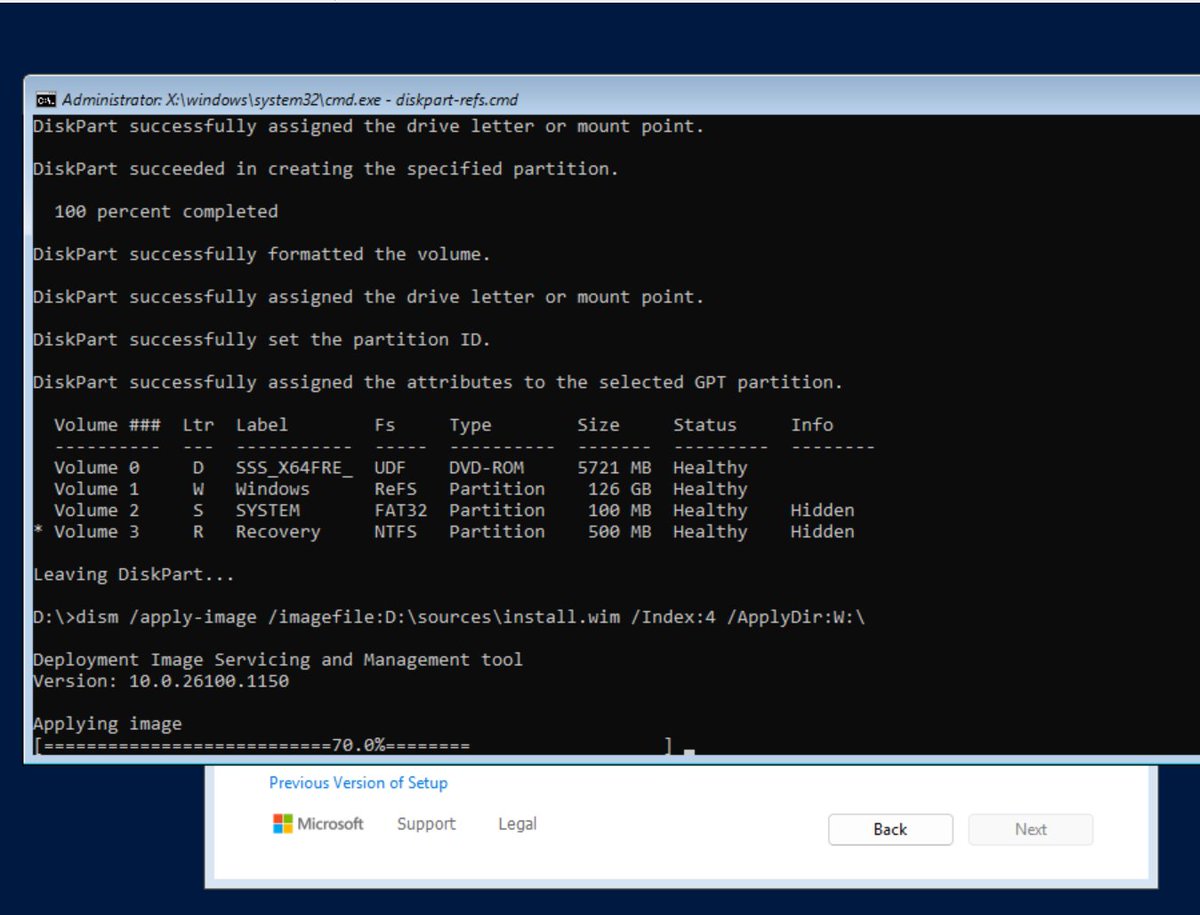The height and width of the screenshot is (915, 1200).
Task: Click 'DiskPart successfully set the partition ID.' line
Action: [262, 340]
